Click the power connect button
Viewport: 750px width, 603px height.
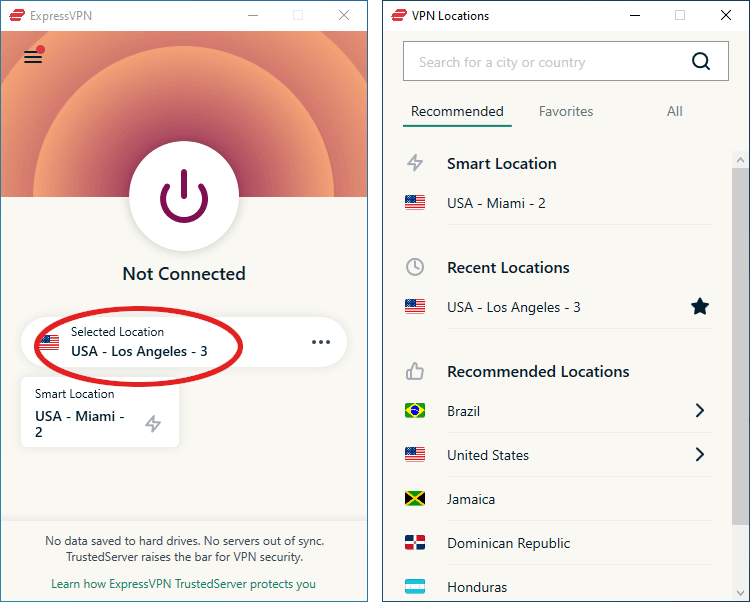point(184,196)
